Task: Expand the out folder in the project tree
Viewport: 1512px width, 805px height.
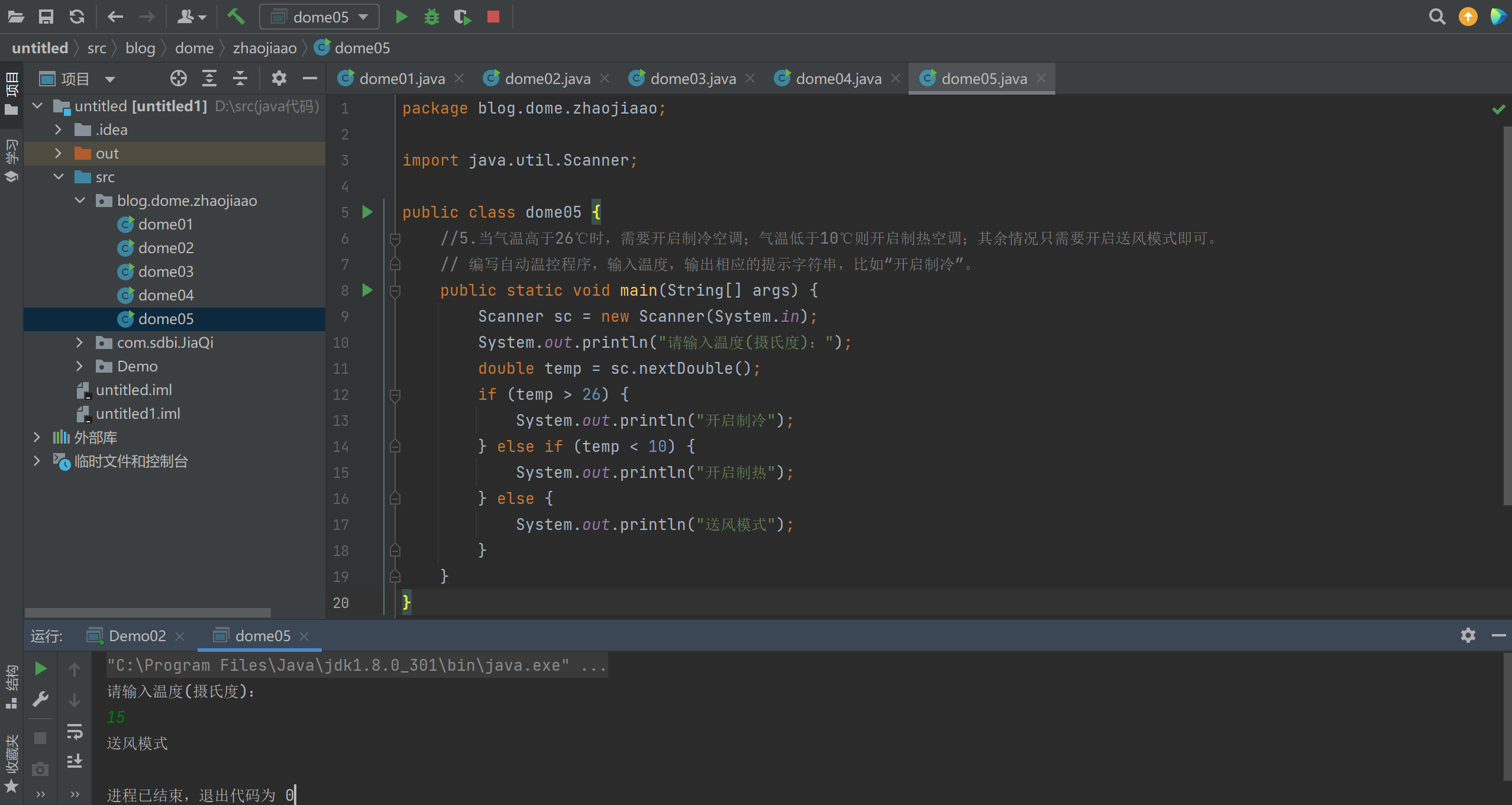Action: pos(58,153)
